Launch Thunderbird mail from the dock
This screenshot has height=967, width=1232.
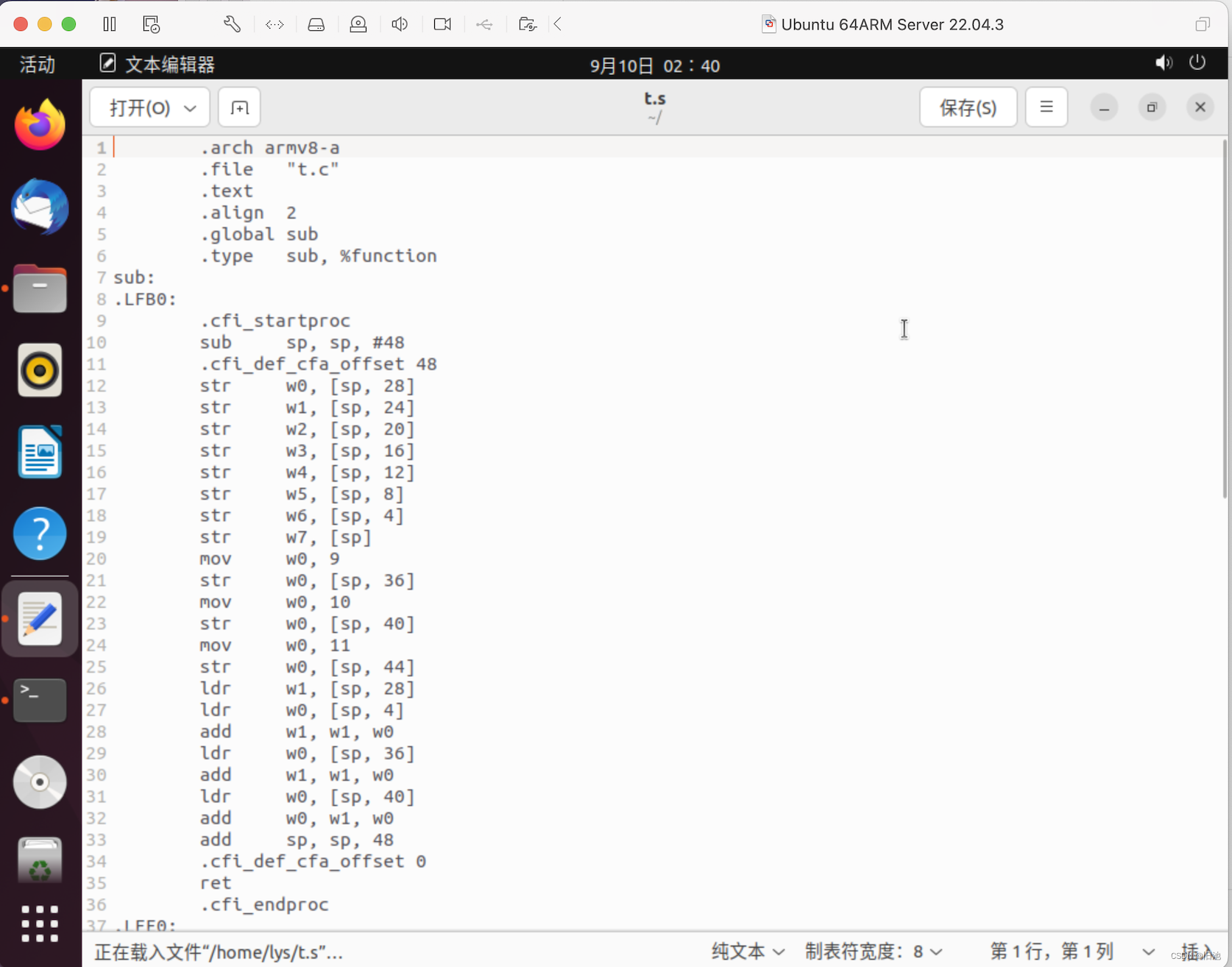tap(40, 207)
